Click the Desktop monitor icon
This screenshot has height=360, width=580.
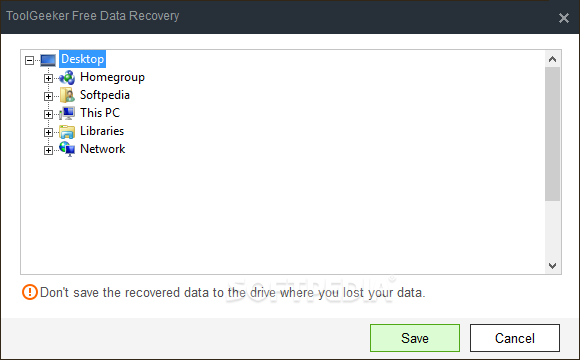coord(48,60)
